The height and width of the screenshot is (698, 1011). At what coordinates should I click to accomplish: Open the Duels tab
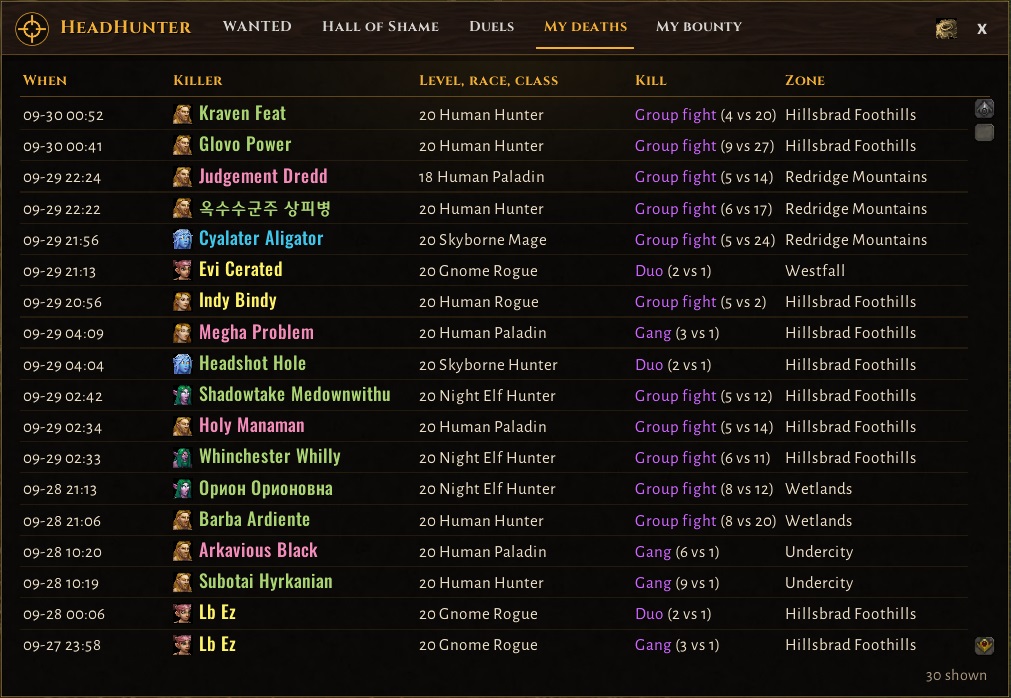coord(491,26)
